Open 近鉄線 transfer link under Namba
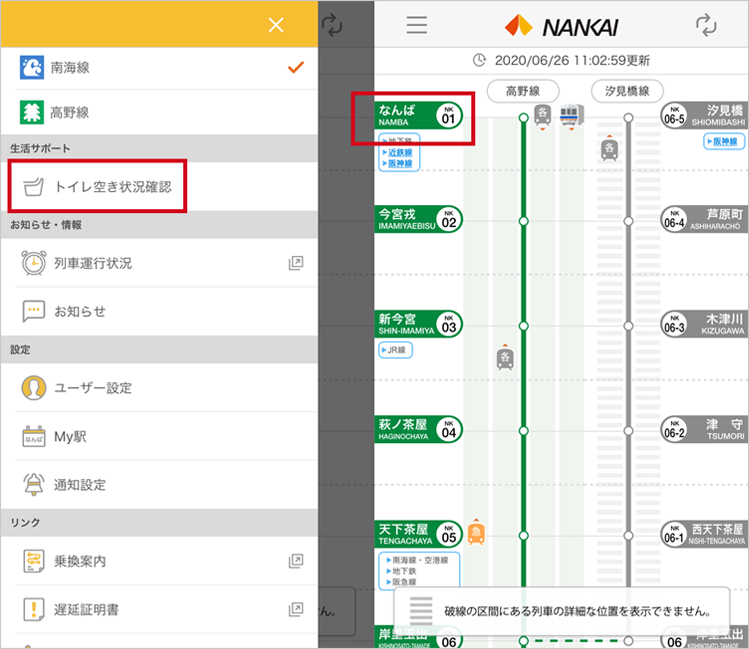 tap(400, 152)
